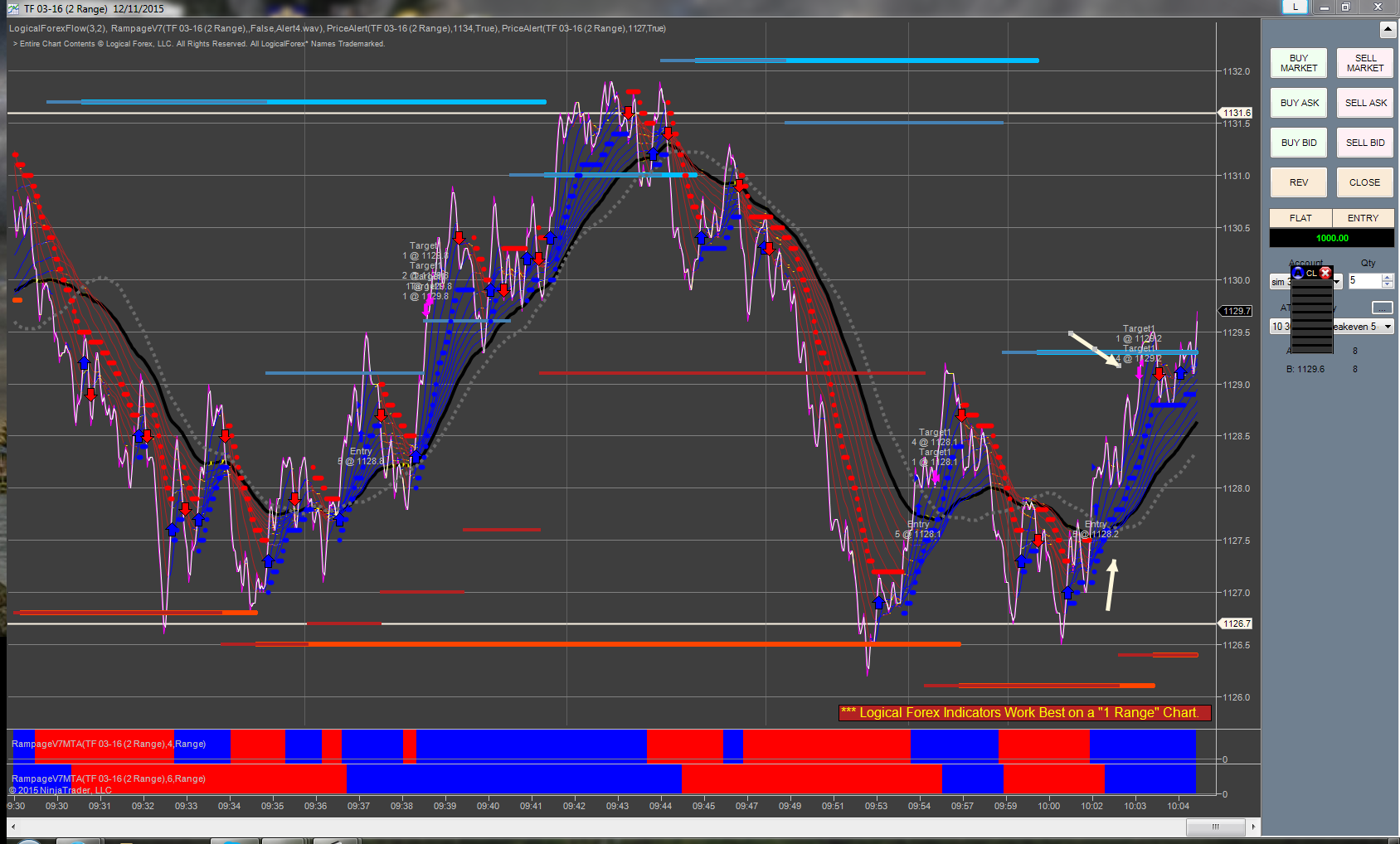Click the 10:04 time axis label
1400x844 pixels.
1178,806
